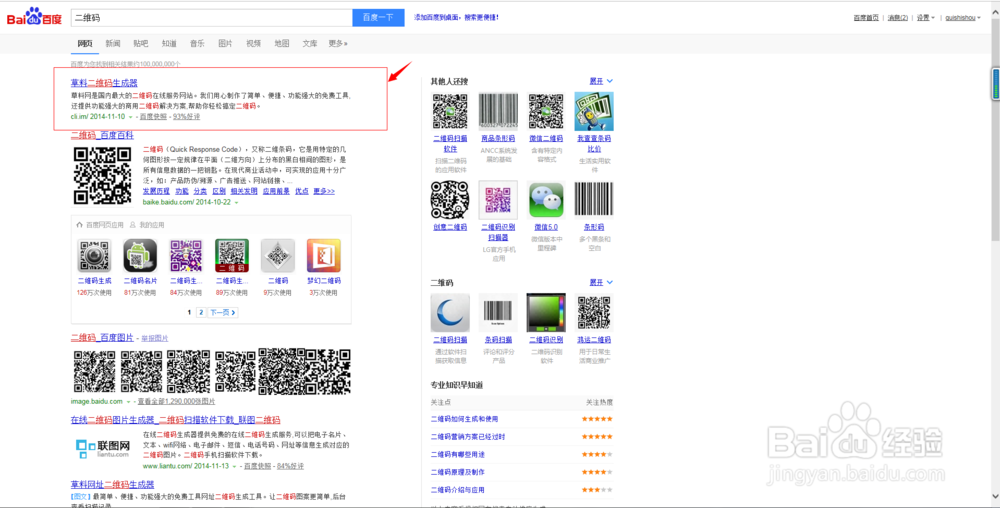Switch to the 视频 tab

[x=254, y=43]
